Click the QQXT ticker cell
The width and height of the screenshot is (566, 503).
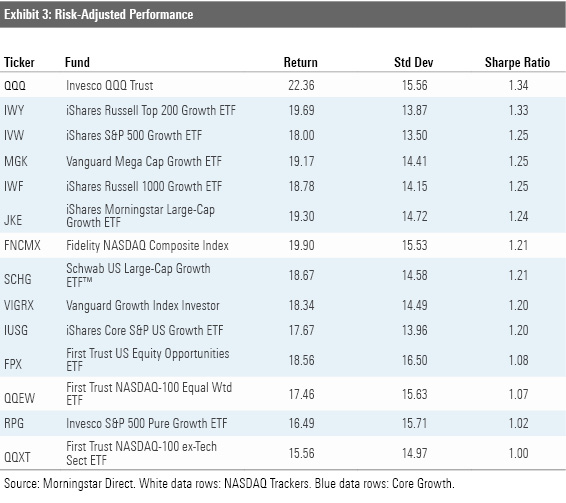click(17, 458)
